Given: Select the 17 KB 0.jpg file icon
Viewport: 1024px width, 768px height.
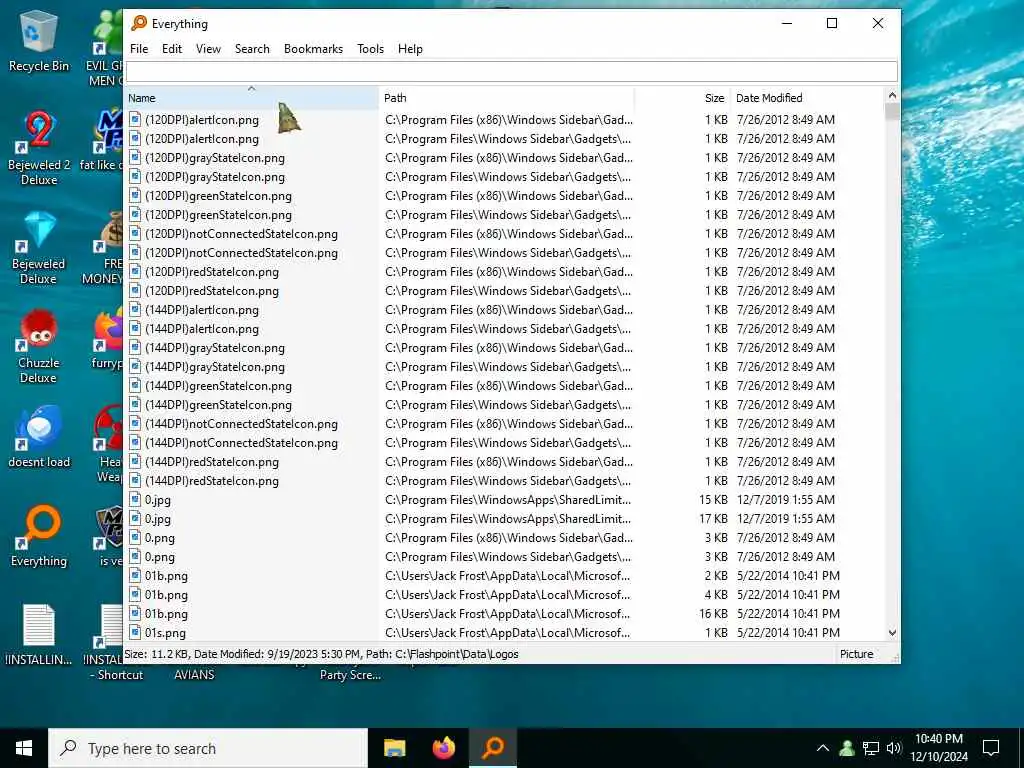Looking at the screenshot, I should (x=135, y=519).
